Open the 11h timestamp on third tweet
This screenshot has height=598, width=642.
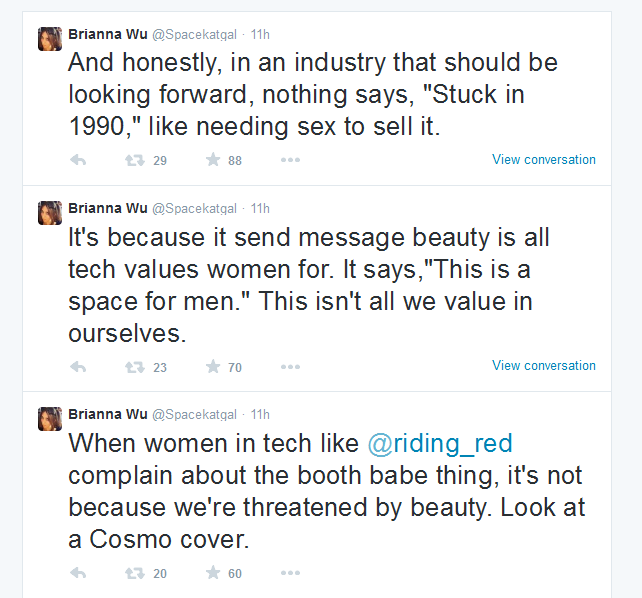pyautogui.click(x=260, y=415)
